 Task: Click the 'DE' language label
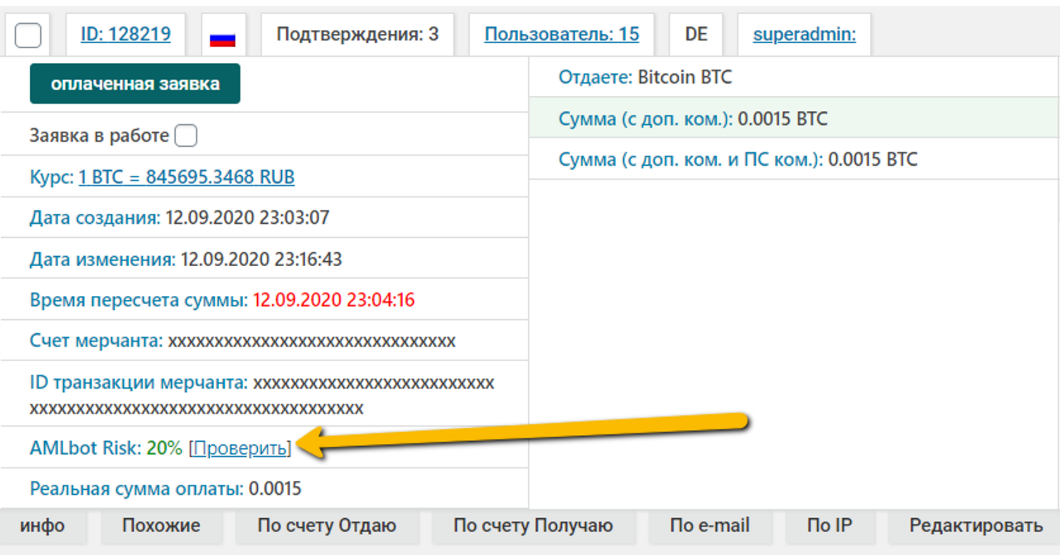click(696, 34)
